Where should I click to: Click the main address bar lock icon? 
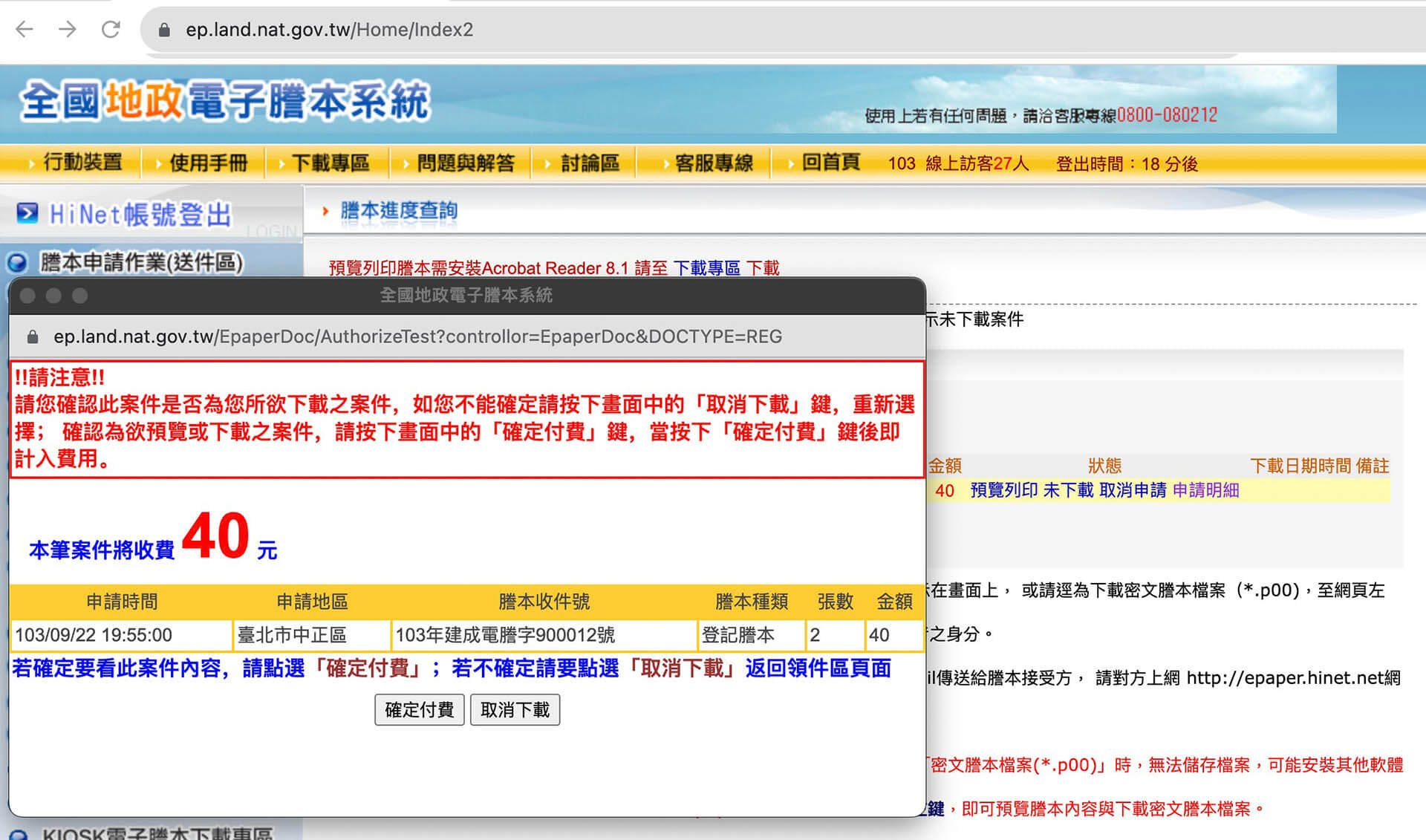(x=165, y=30)
